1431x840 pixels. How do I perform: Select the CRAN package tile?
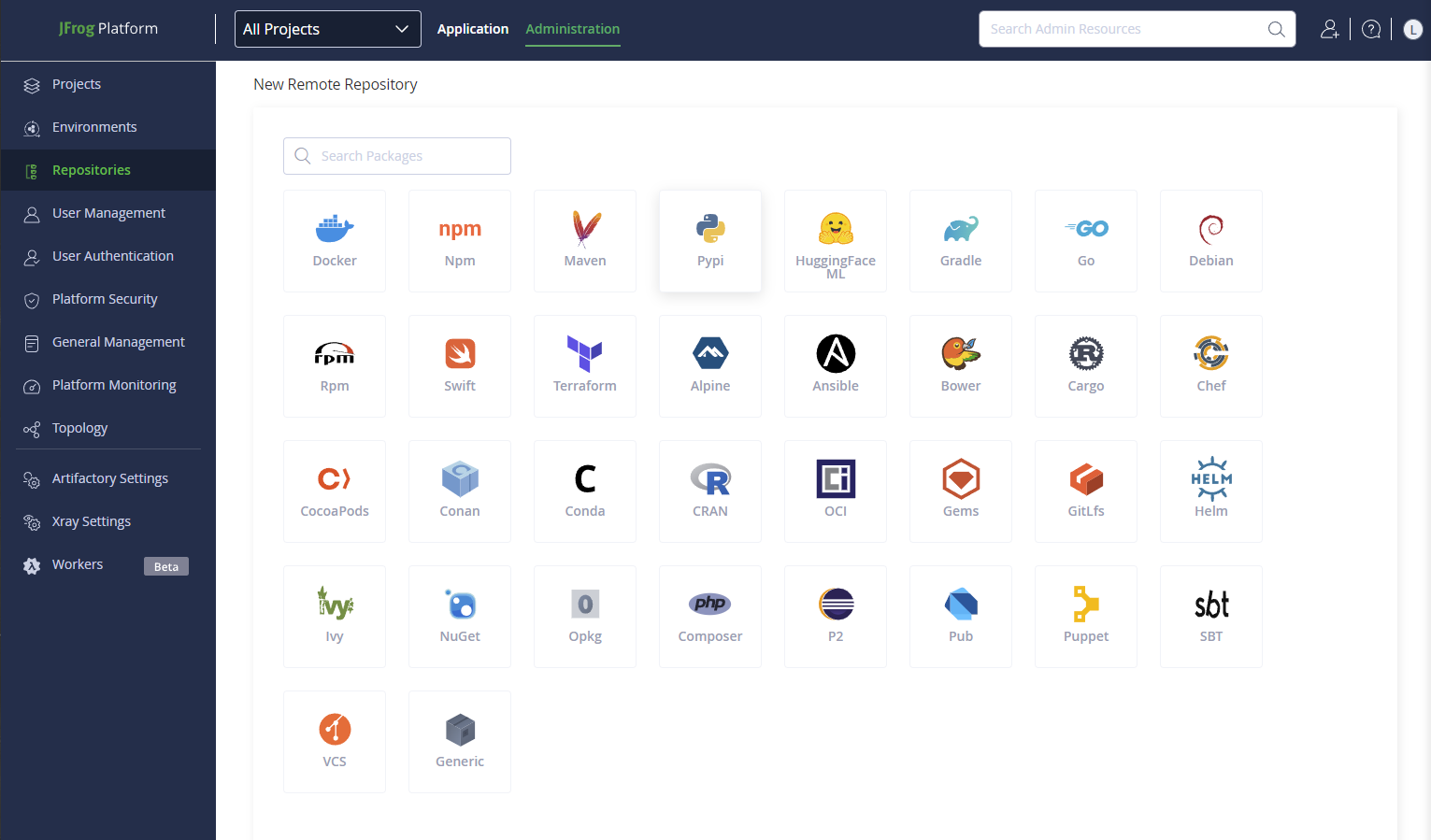pyautogui.click(x=710, y=491)
